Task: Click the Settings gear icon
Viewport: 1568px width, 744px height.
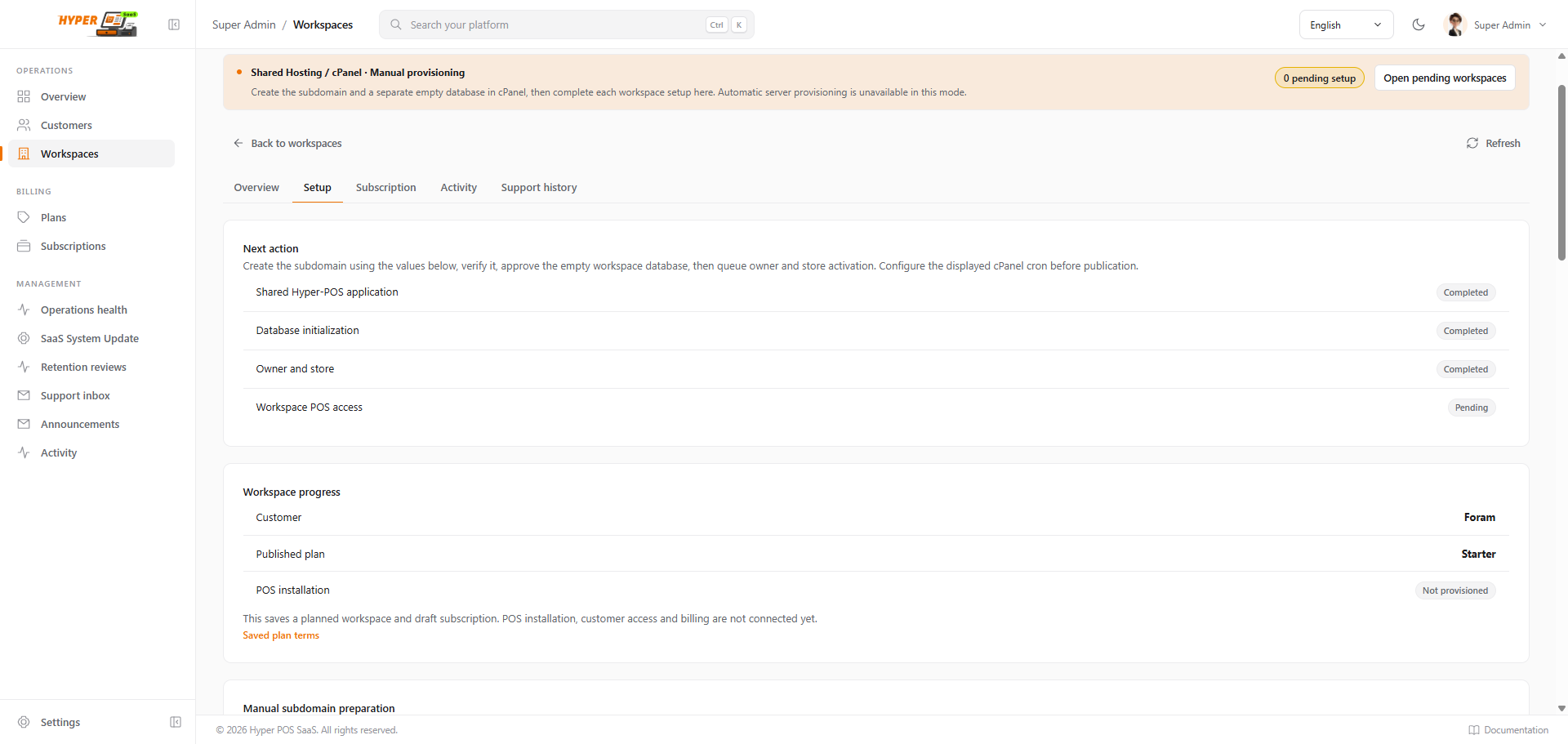Action: click(x=24, y=722)
